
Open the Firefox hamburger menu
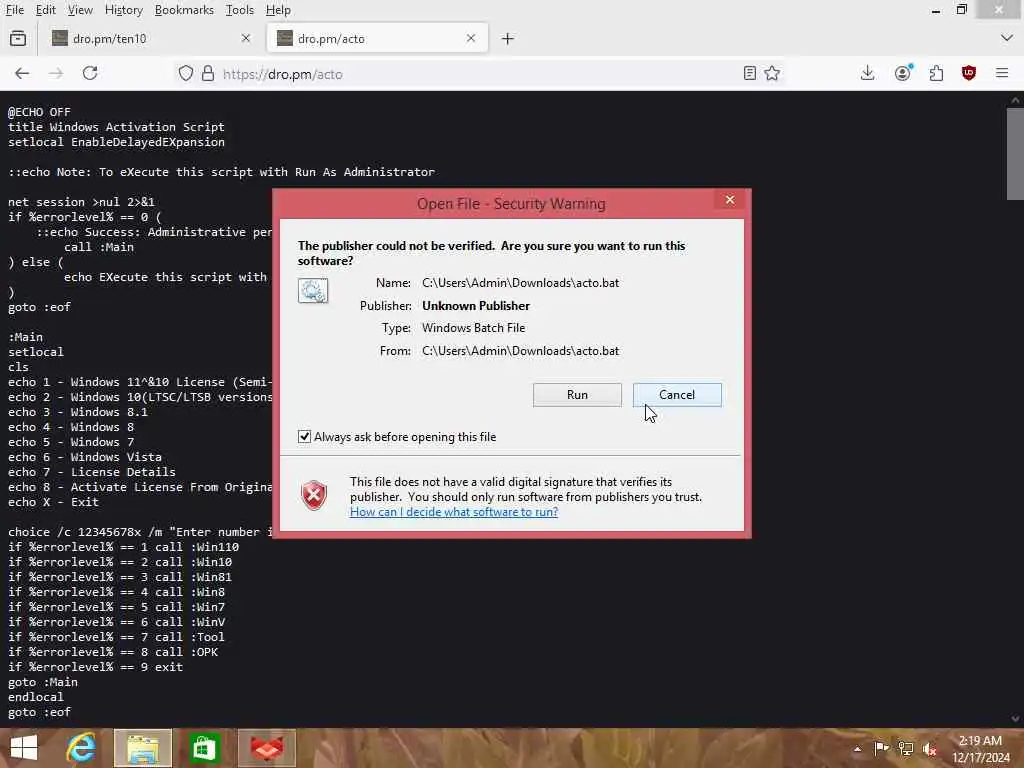point(1002,73)
